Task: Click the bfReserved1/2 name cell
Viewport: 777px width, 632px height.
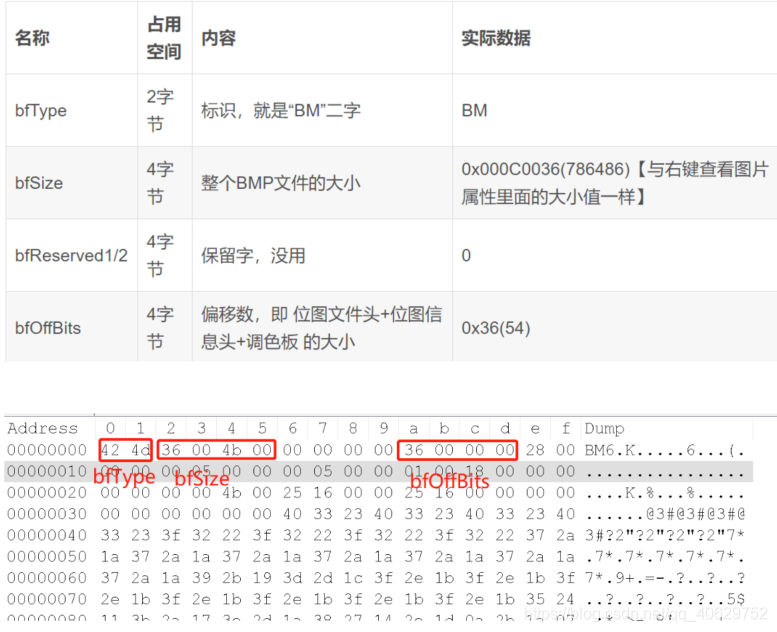Action: (71, 255)
